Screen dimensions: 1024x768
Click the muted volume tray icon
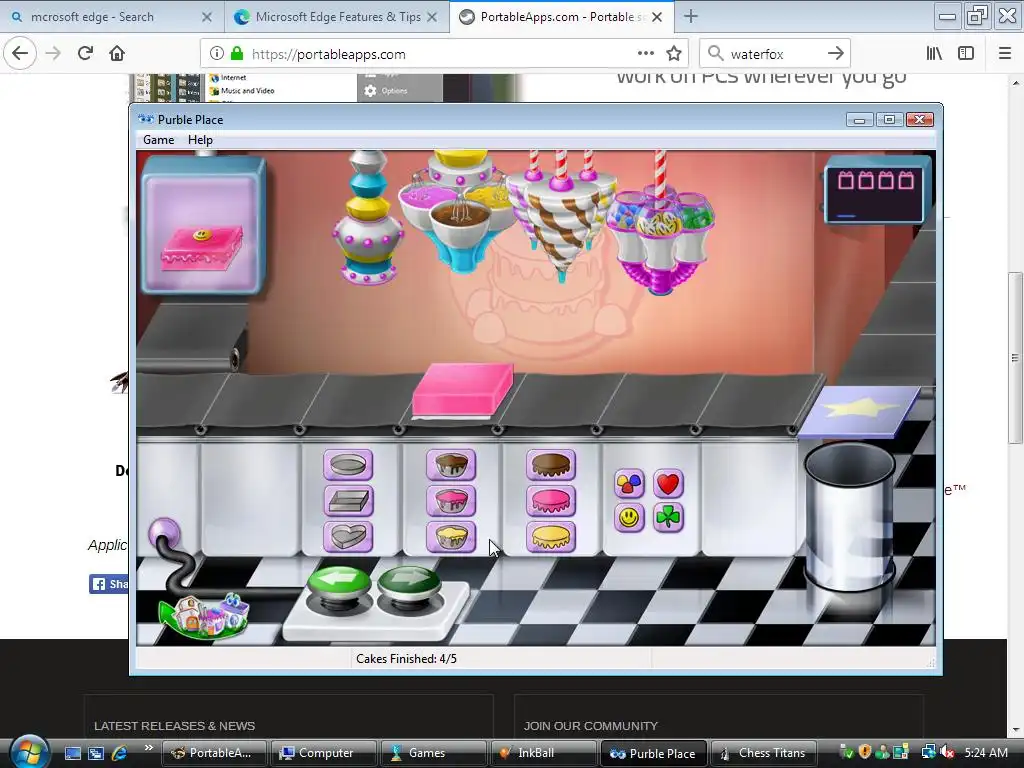[948, 752]
